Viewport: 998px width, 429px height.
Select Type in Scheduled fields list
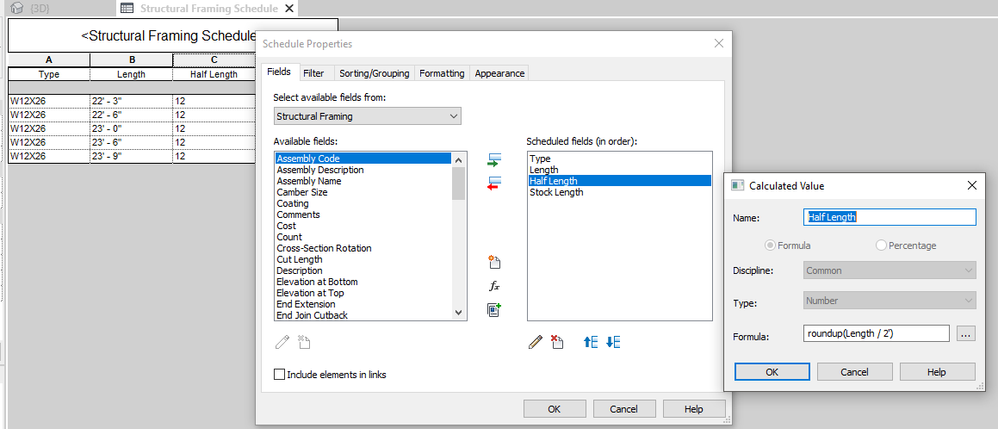click(619, 158)
